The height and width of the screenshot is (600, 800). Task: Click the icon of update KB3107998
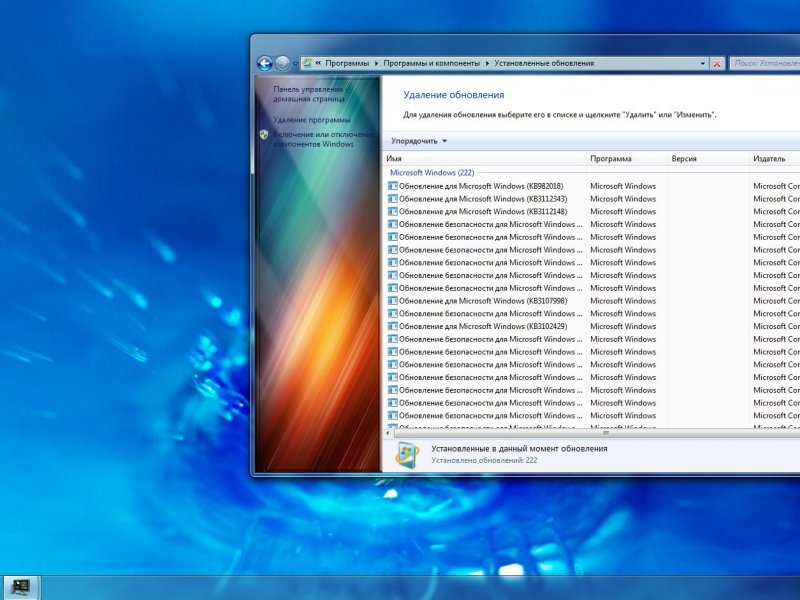392,301
